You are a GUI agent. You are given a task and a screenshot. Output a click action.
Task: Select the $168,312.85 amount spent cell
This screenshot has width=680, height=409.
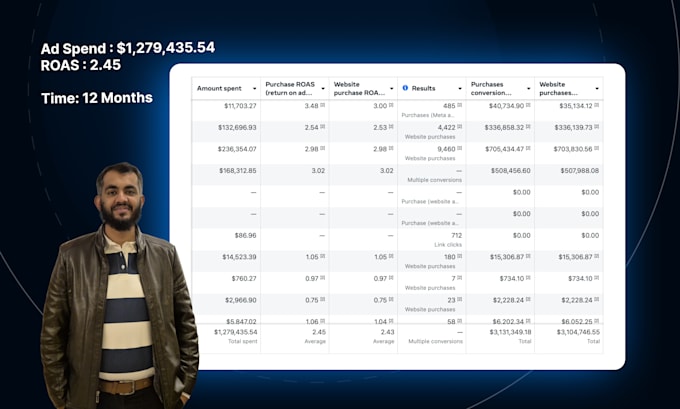pyautogui.click(x=237, y=170)
